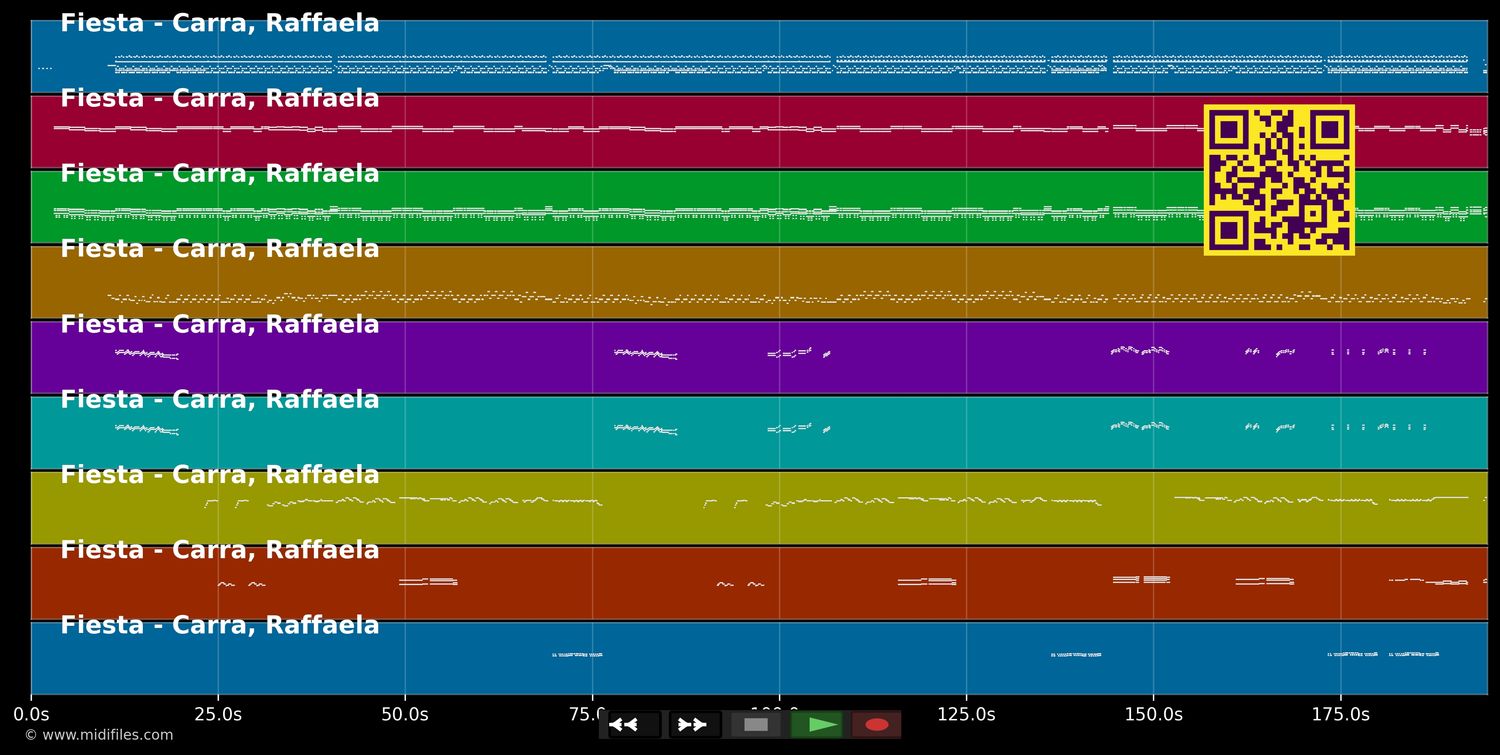This screenshot has width=1500, height=755.
Task: Click the 50.0s time axis label
Action: (x=405, y=714)
